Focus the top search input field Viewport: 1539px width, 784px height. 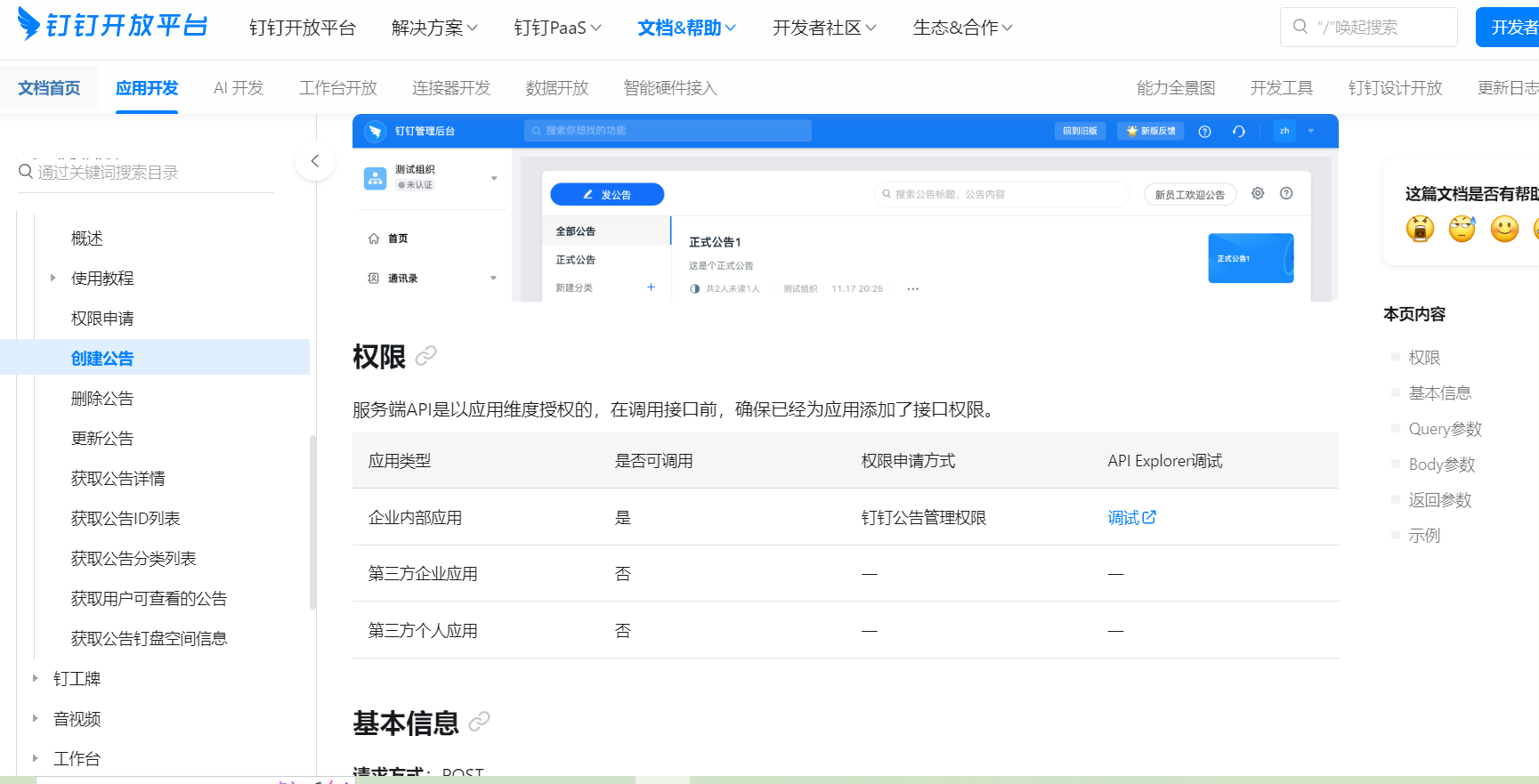[1369, 28]
